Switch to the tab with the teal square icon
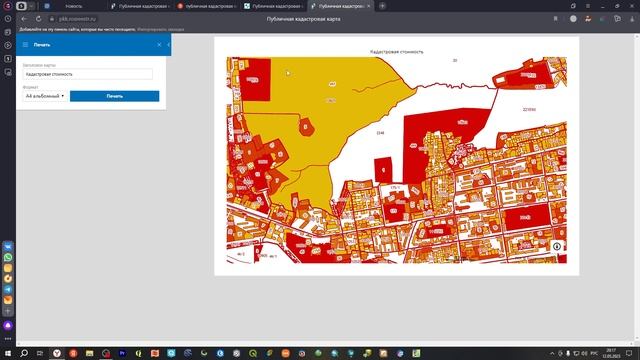Image resolution: width=640 pixels, height=360 pixels. coord(273,6)
